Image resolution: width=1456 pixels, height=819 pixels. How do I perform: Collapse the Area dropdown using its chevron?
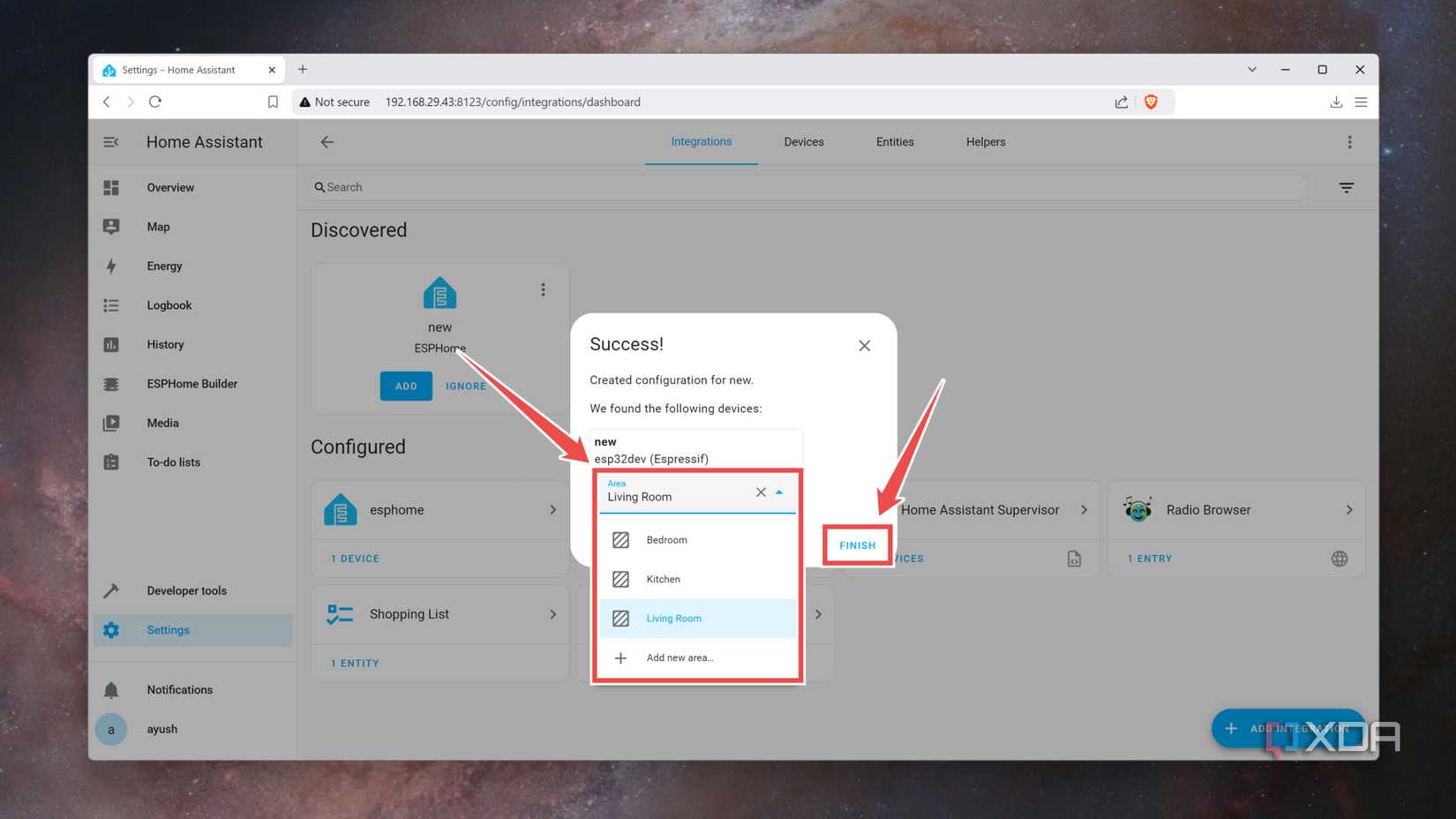pyautogui.click(x=779, y=492)
